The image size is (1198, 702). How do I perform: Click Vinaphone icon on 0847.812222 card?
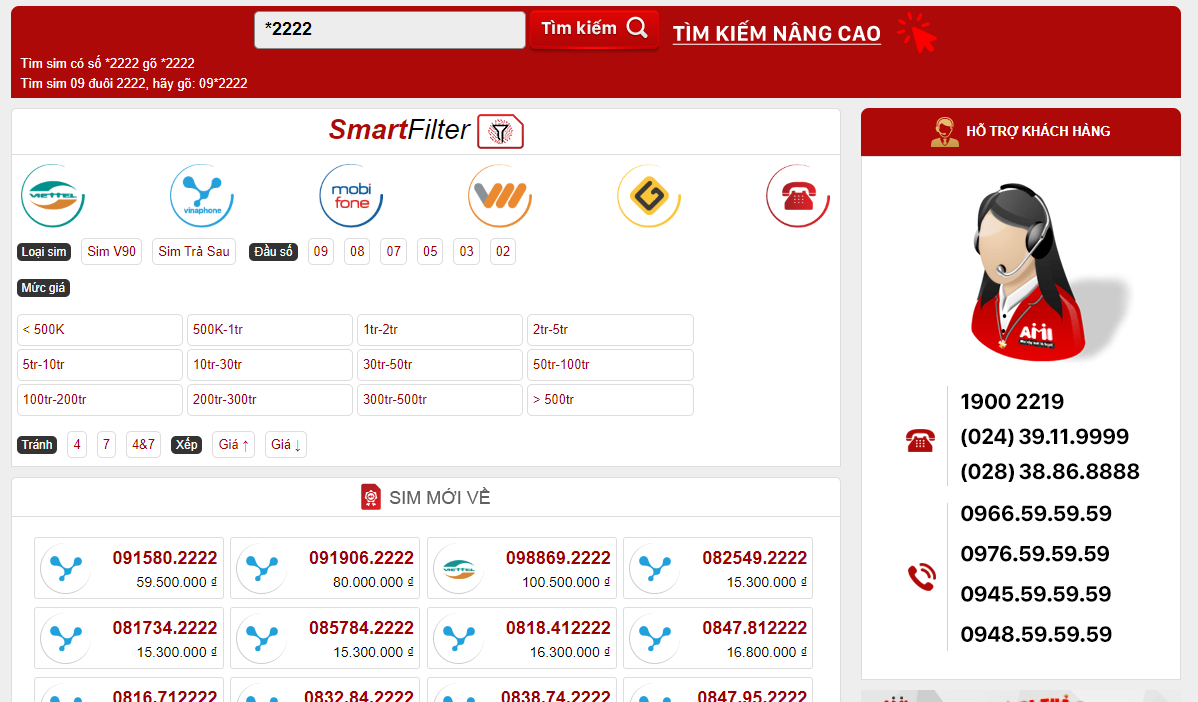click(x=656, y=638)
